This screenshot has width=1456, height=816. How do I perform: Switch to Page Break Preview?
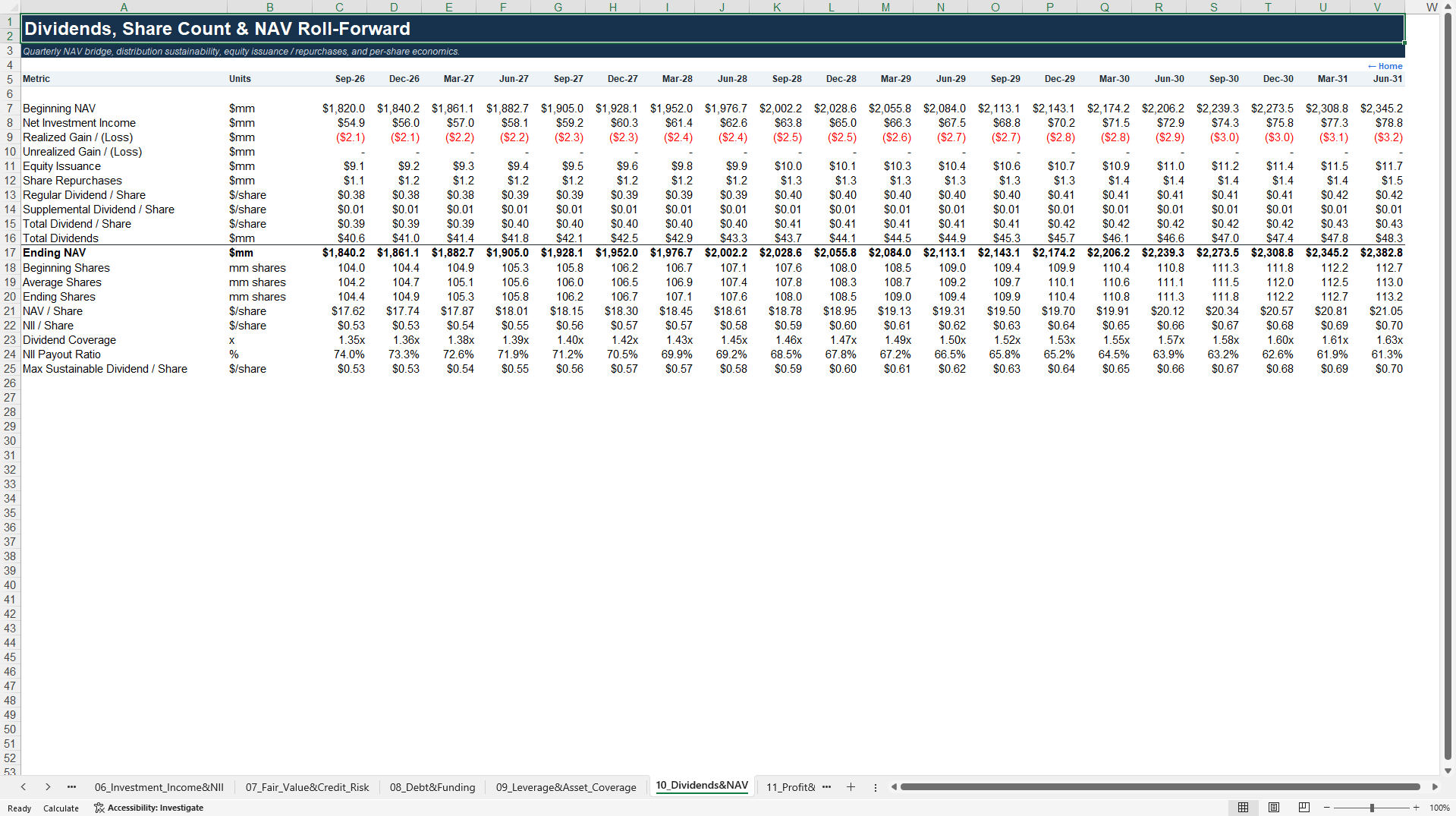coord(1304,808)
